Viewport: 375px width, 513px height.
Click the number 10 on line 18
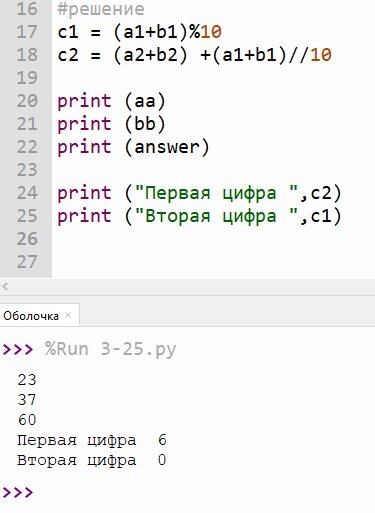(321, 55)
